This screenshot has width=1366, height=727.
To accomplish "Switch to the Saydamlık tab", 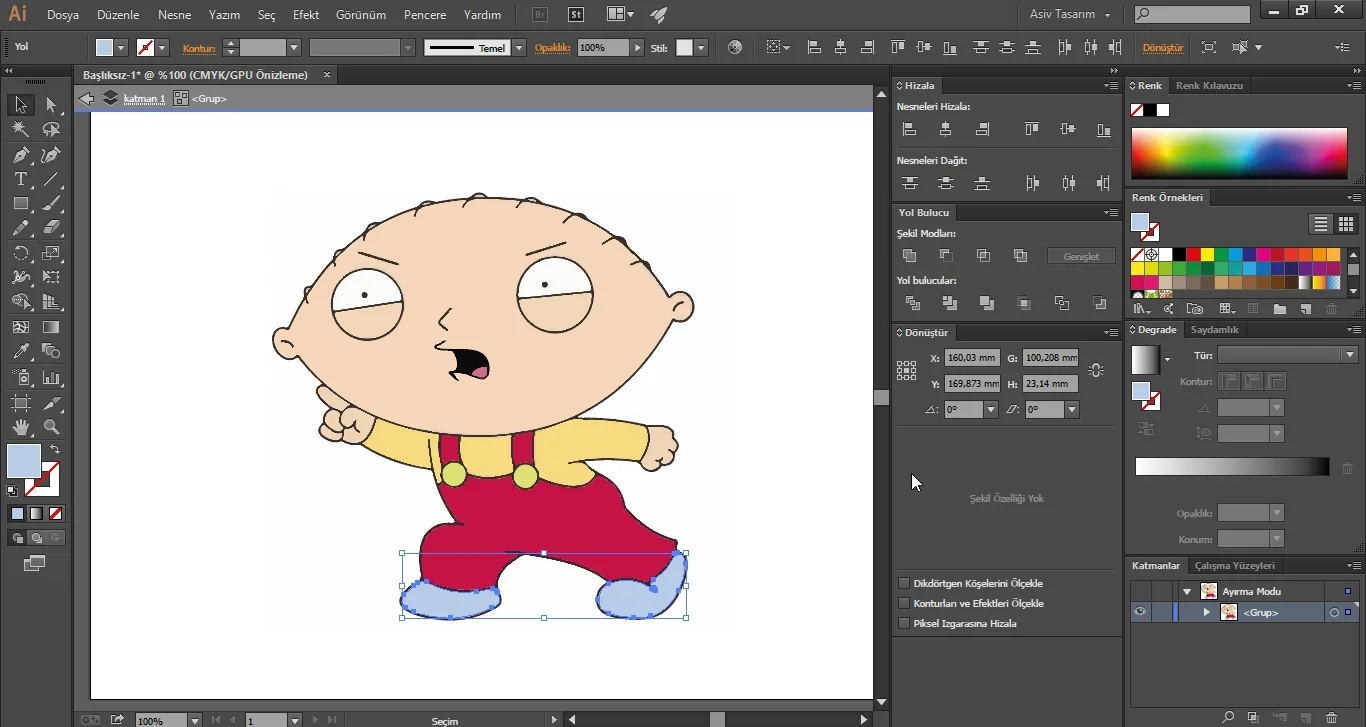I will tap(1214, 329).
